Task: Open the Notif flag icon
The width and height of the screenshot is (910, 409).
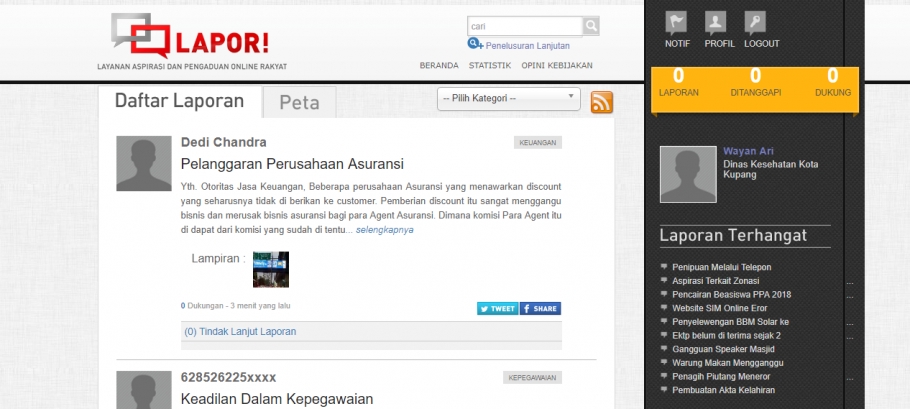Action: [x=677, y=23]
